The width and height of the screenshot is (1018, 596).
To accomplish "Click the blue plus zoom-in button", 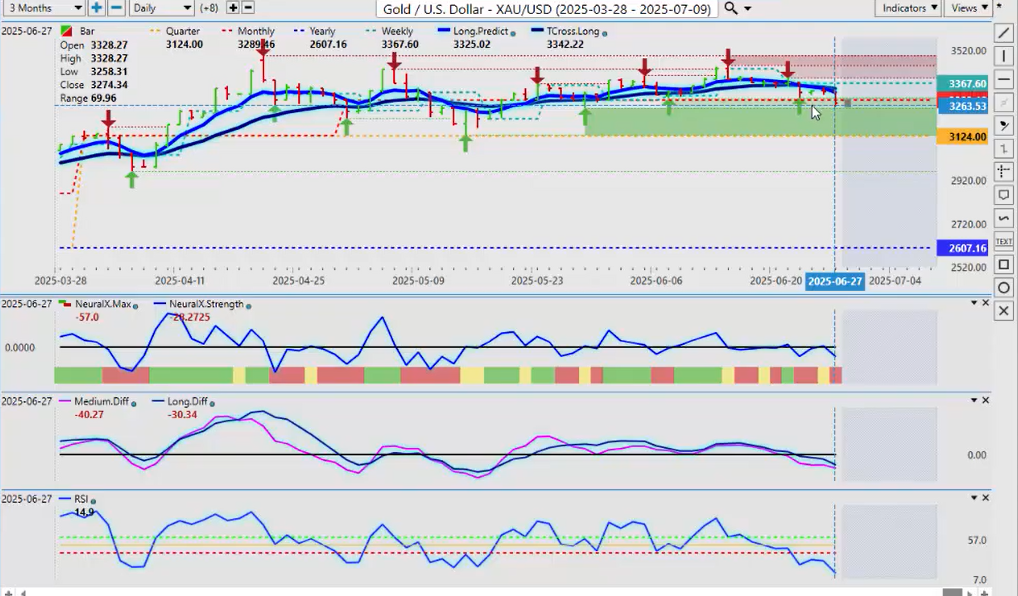I will point(96,8).
